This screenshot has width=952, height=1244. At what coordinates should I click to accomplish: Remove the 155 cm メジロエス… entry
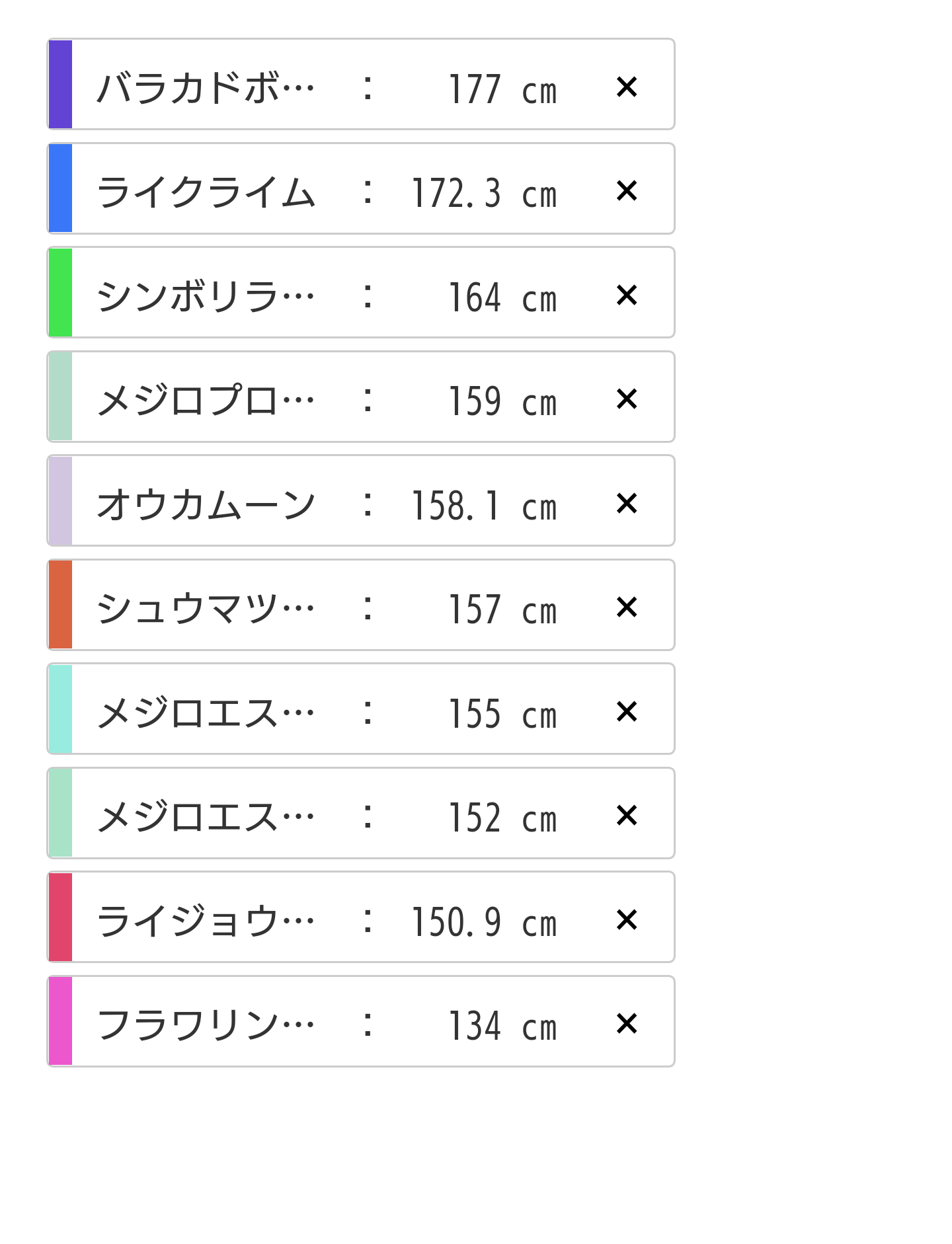click(x=626, y=711)
